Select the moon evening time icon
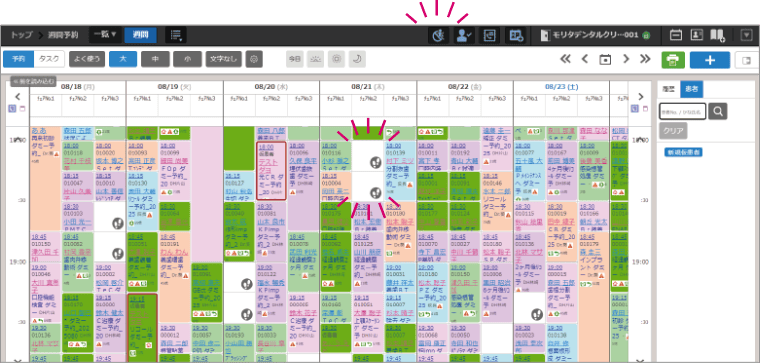The image size is (760, 363). (x=357, y=59)
